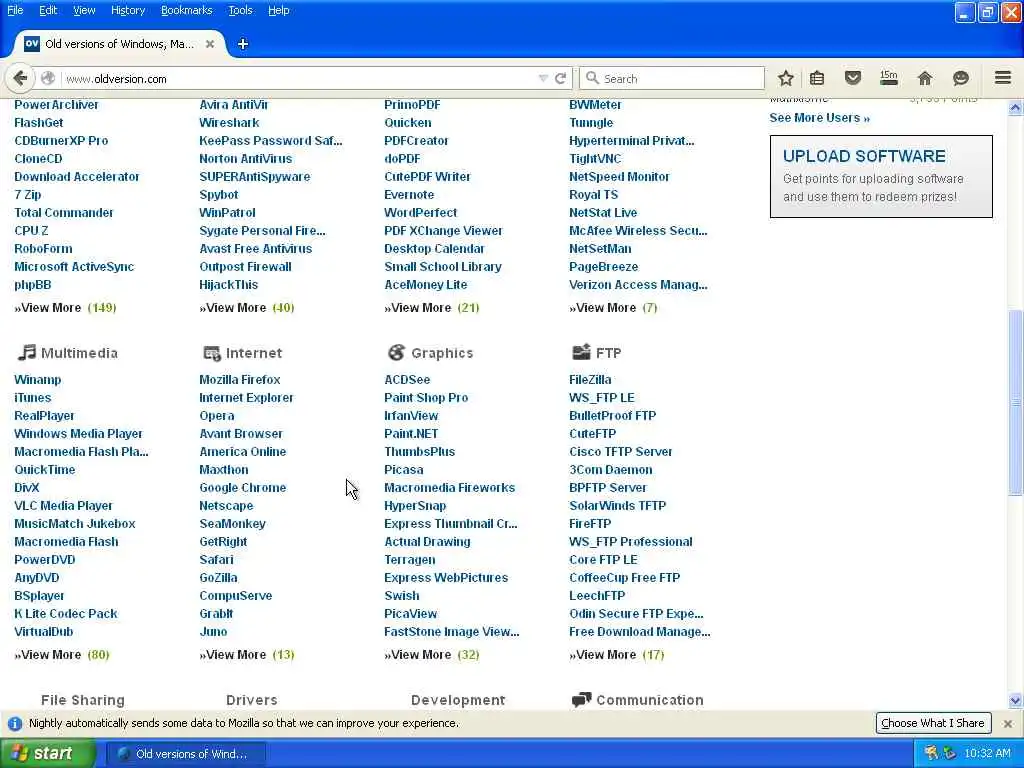Select the Old versions of Windows tab
The height and width of the screenshot is (768, 1024).
click(119, 44)
